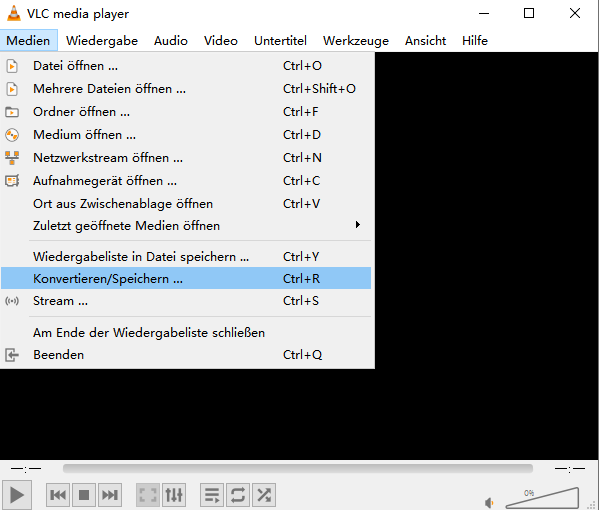The width and height of the screenshot is (599, 510).
Task: Open the Audio menu
Action: tap(171, 40)
